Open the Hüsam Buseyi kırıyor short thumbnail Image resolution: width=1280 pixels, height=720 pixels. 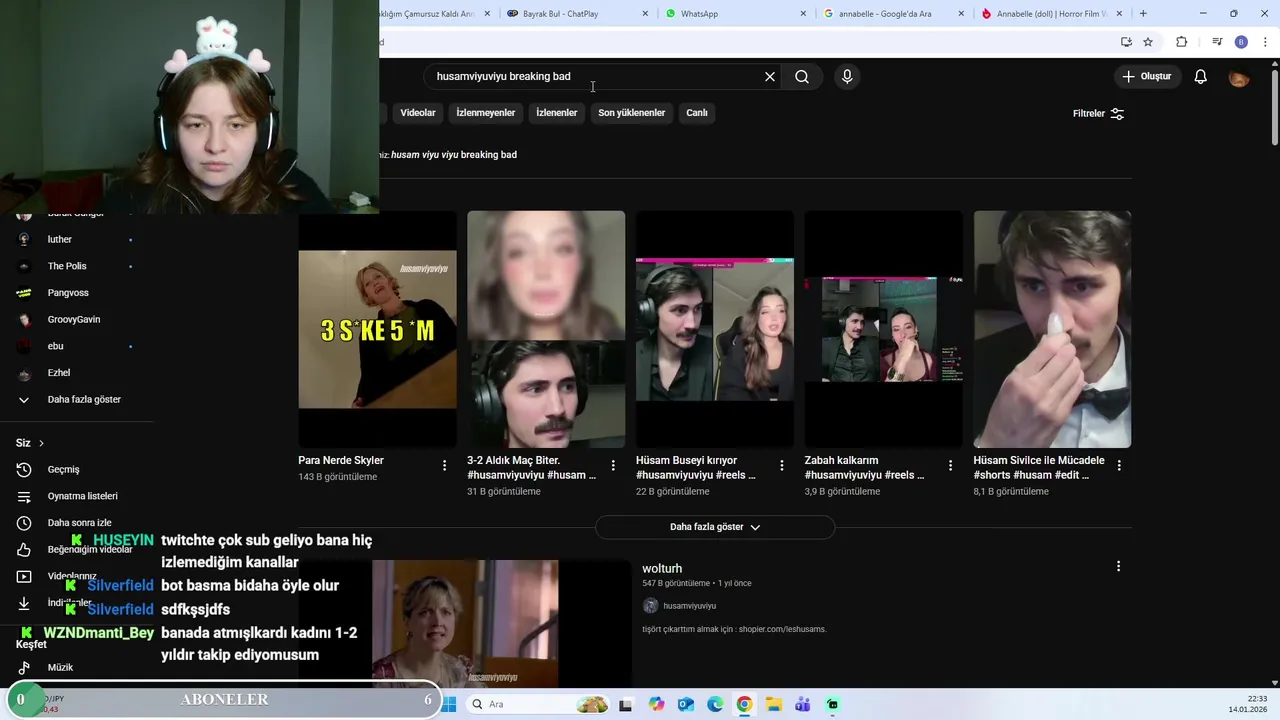point(715,329)
